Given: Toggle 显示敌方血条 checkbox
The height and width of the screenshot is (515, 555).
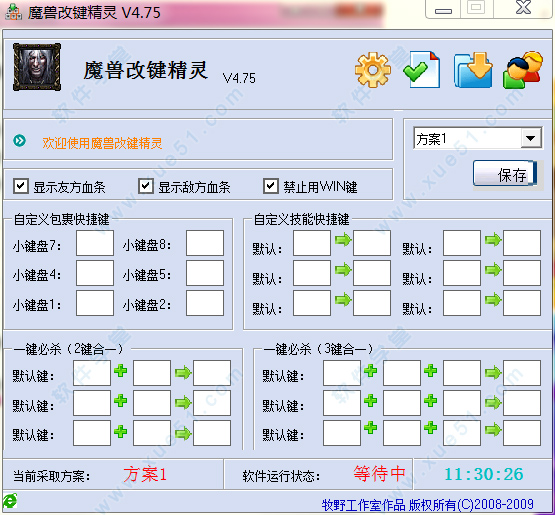Looking at the screenshot, I should (146, 186).
